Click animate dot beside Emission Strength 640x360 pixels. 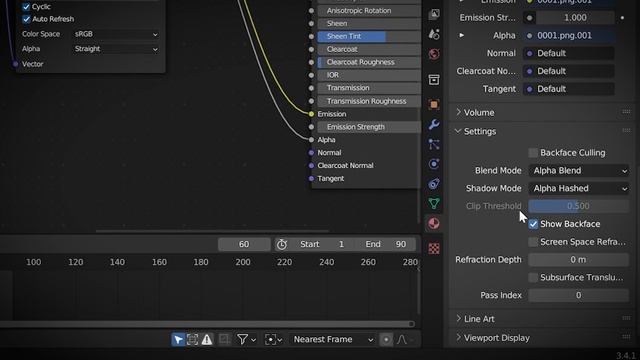click(x=622, y=18)
